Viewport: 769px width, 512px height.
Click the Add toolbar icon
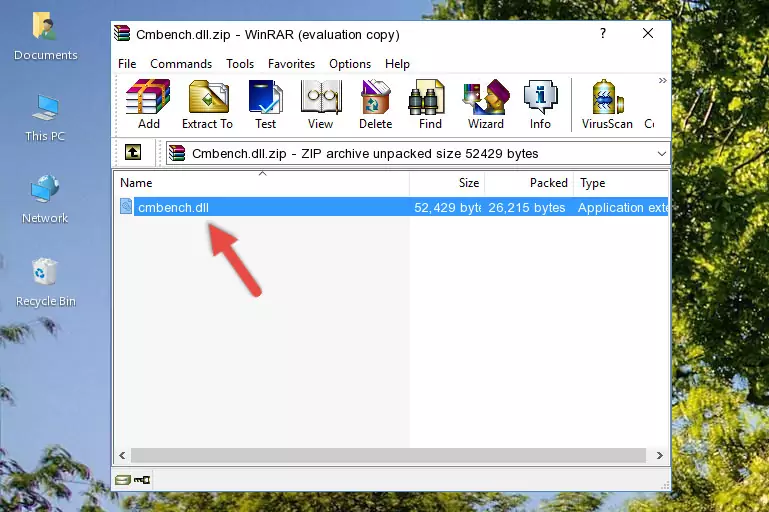click(x=149, y=104)
